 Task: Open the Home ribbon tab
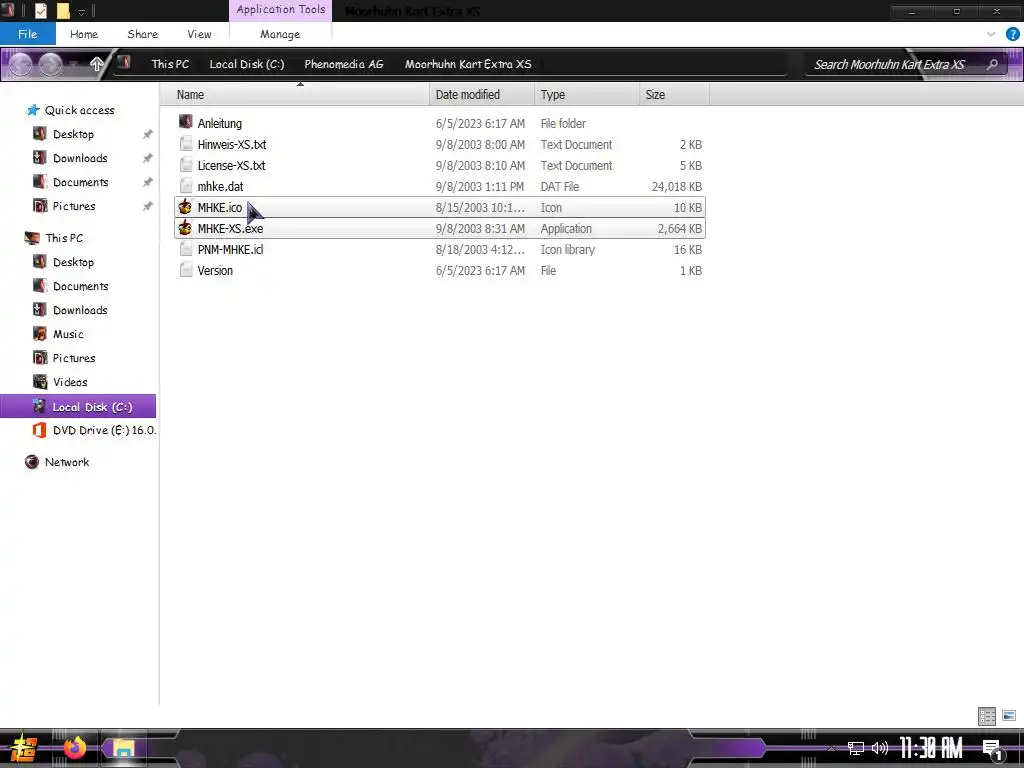pos(84,34)
